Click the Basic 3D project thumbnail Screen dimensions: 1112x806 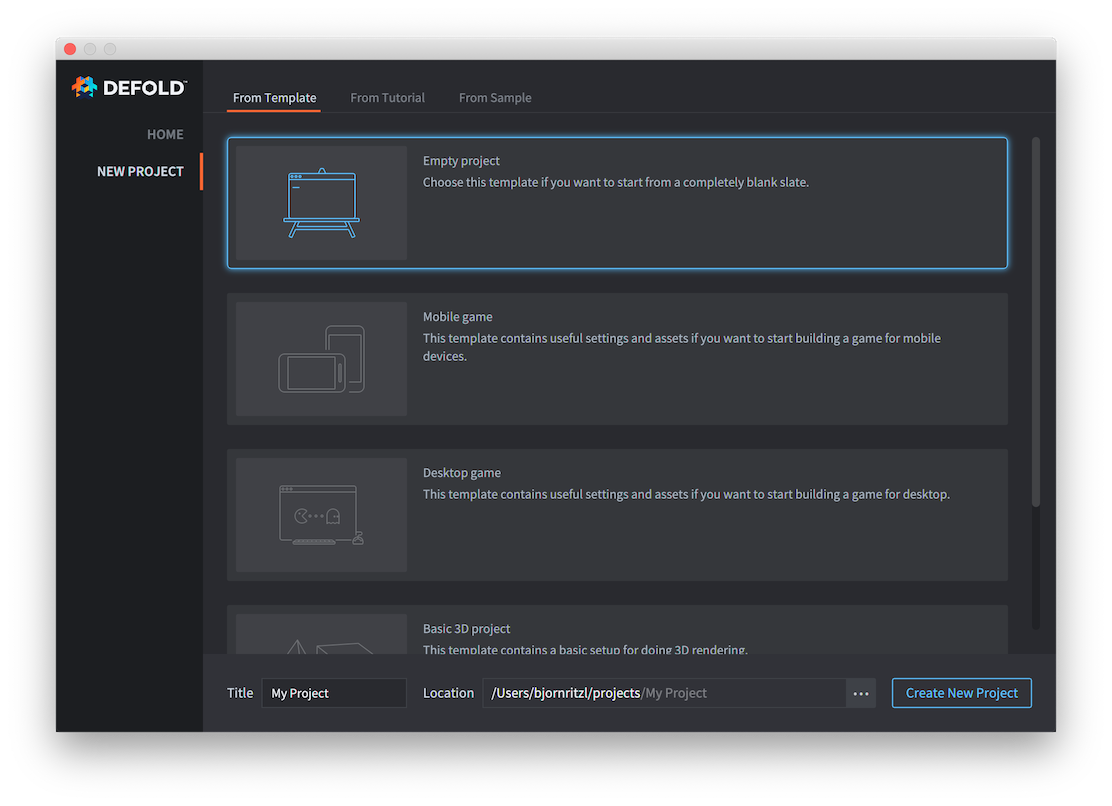point(321,636)
